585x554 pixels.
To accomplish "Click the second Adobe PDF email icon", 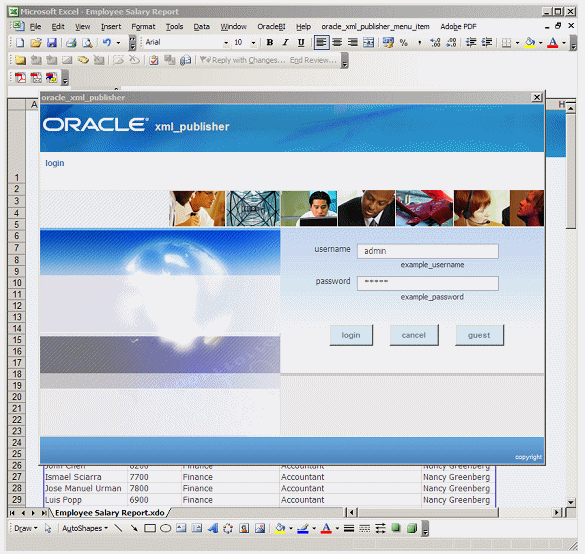I will 36,77.
